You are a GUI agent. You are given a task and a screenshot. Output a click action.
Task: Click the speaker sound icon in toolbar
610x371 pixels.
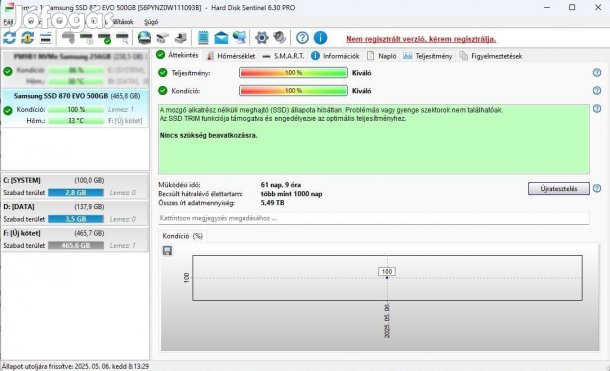point(279,38)
